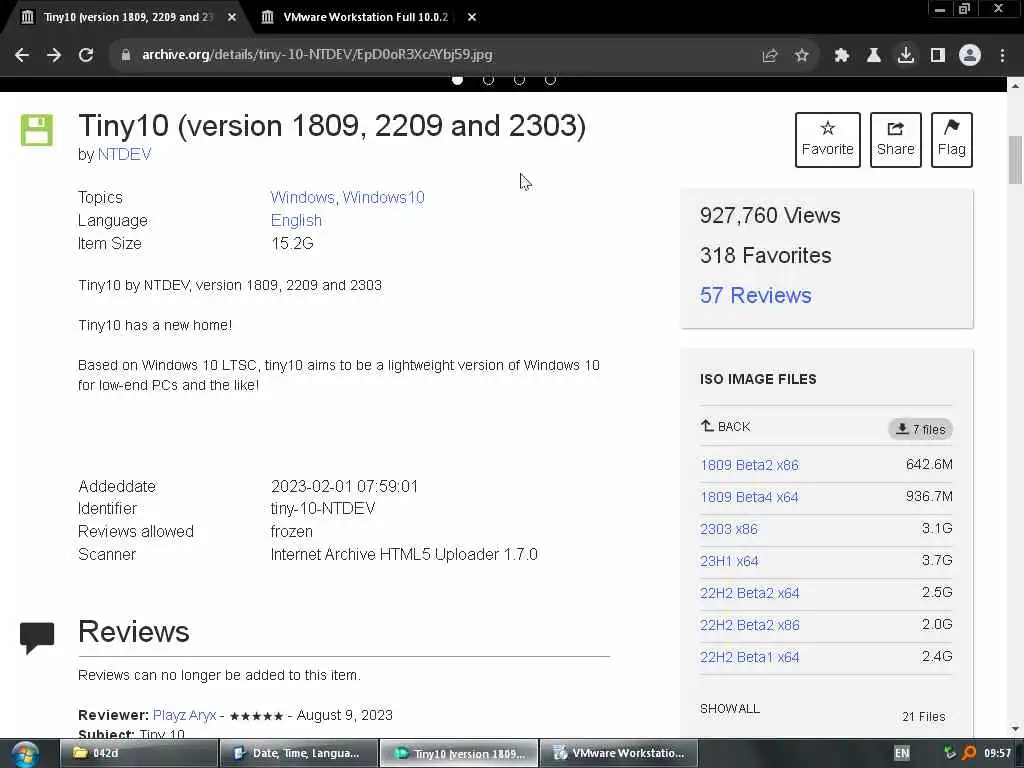1024x768 pixels.
Task: Click scrollbar up arrow
Action: tap(1015, 86)
